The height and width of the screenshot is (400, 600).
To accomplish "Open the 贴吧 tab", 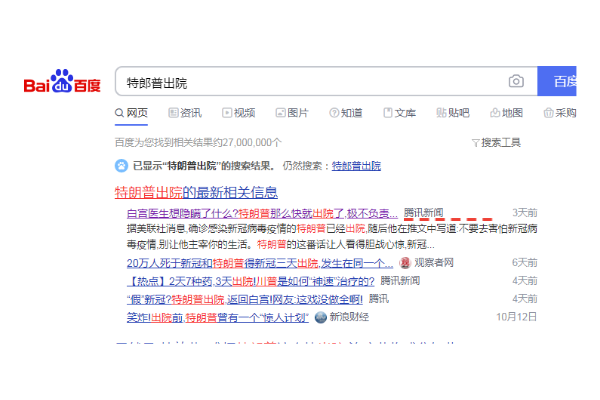I will tap(453, 113).
